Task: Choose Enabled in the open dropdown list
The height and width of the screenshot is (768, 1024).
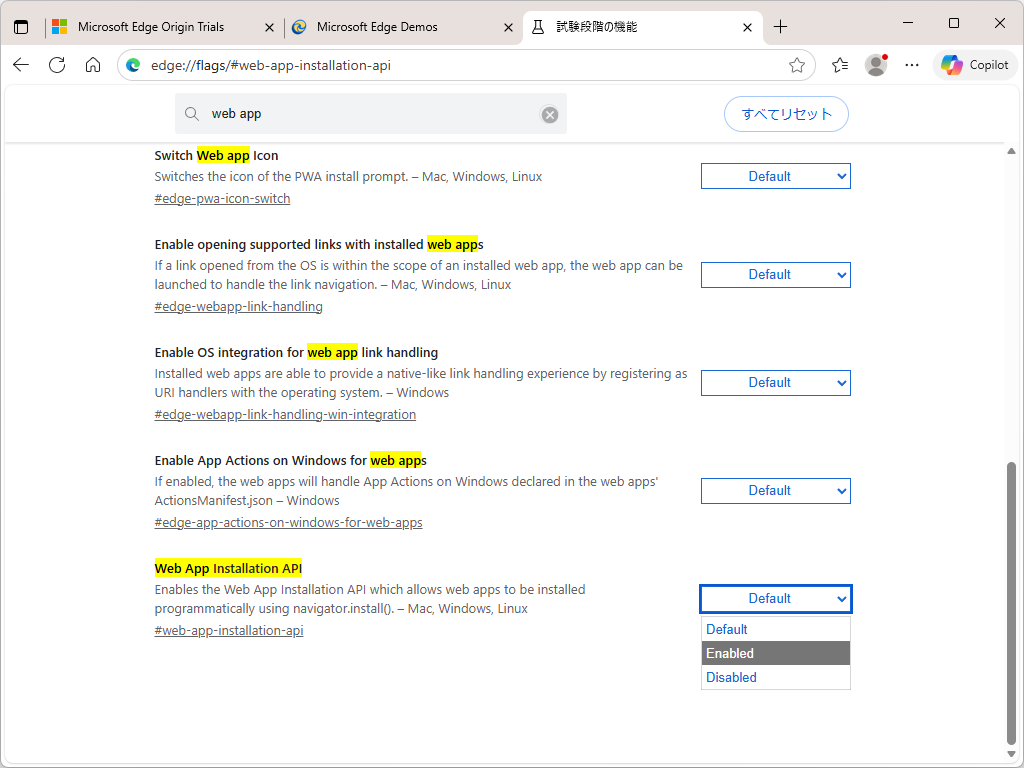Action: click(776, 653)
